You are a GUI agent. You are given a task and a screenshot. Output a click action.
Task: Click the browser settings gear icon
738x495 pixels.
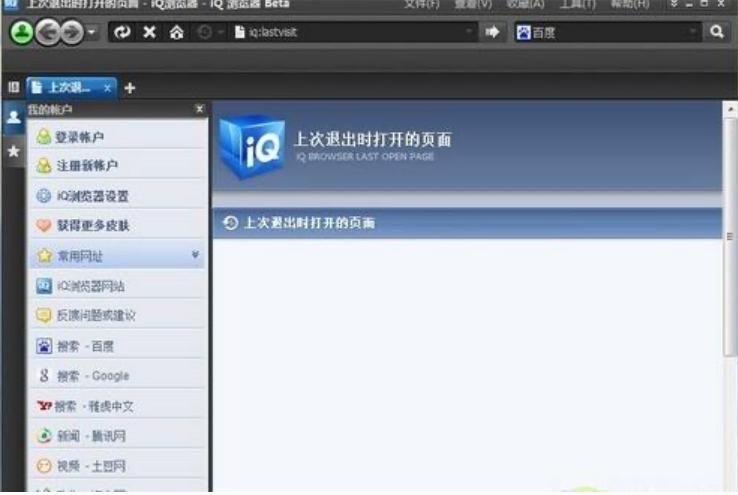pos(44,196)
